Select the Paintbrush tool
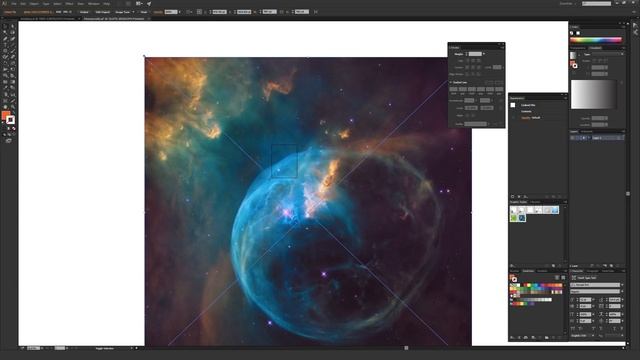 click(x=13, y=51)
